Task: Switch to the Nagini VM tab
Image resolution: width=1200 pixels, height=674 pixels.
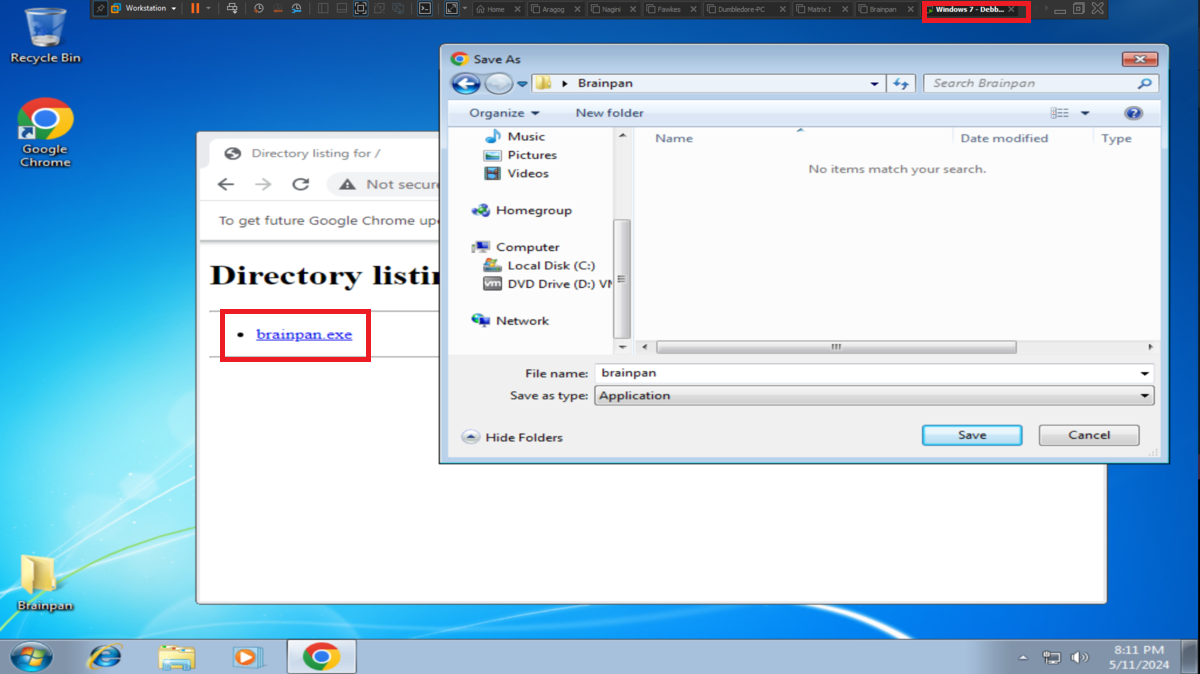Action: (612, 9)
